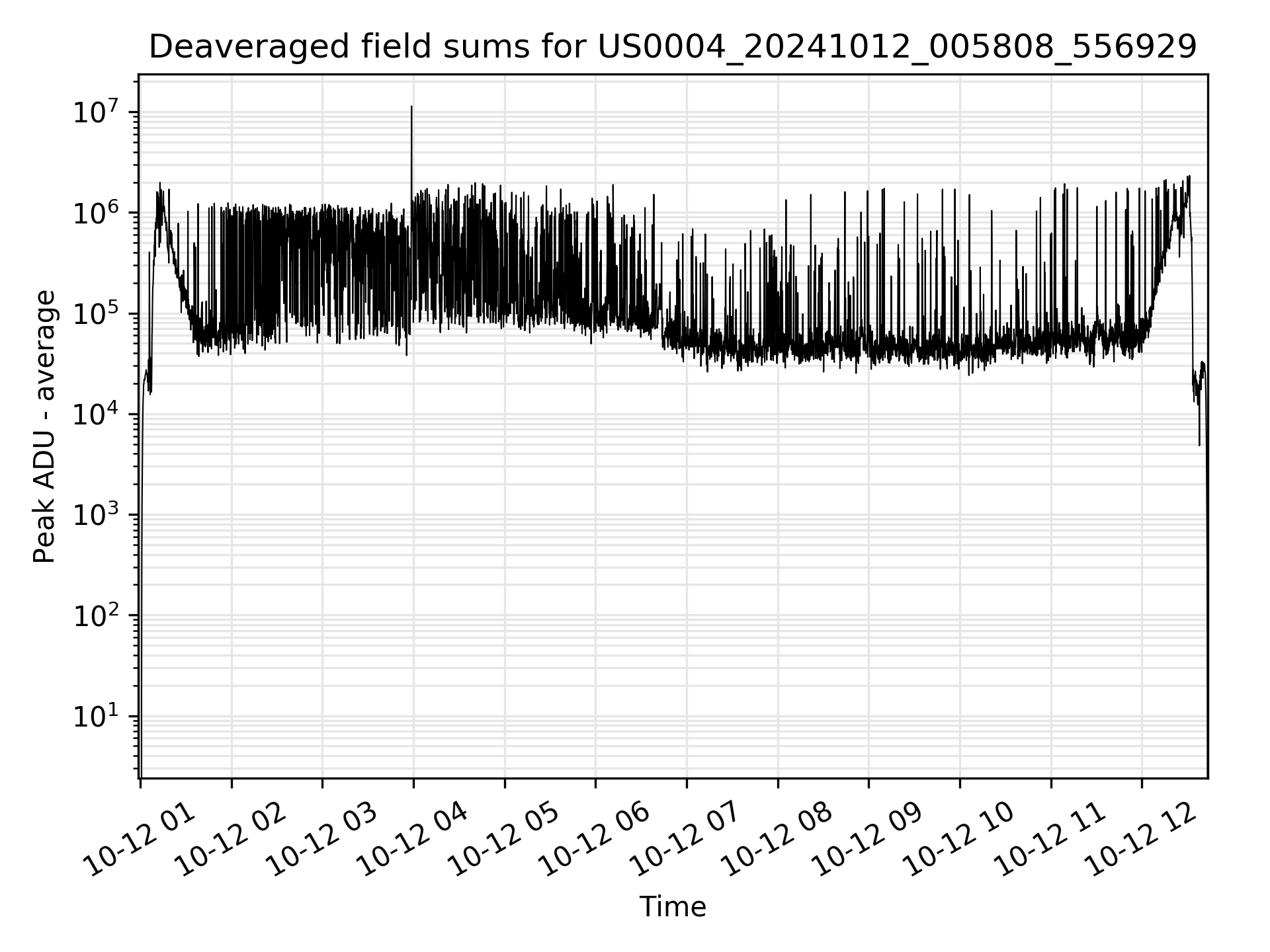Screen dimensions: 1270x952
Task: Click the y-axis tick label 10^5
Action: 96,312
